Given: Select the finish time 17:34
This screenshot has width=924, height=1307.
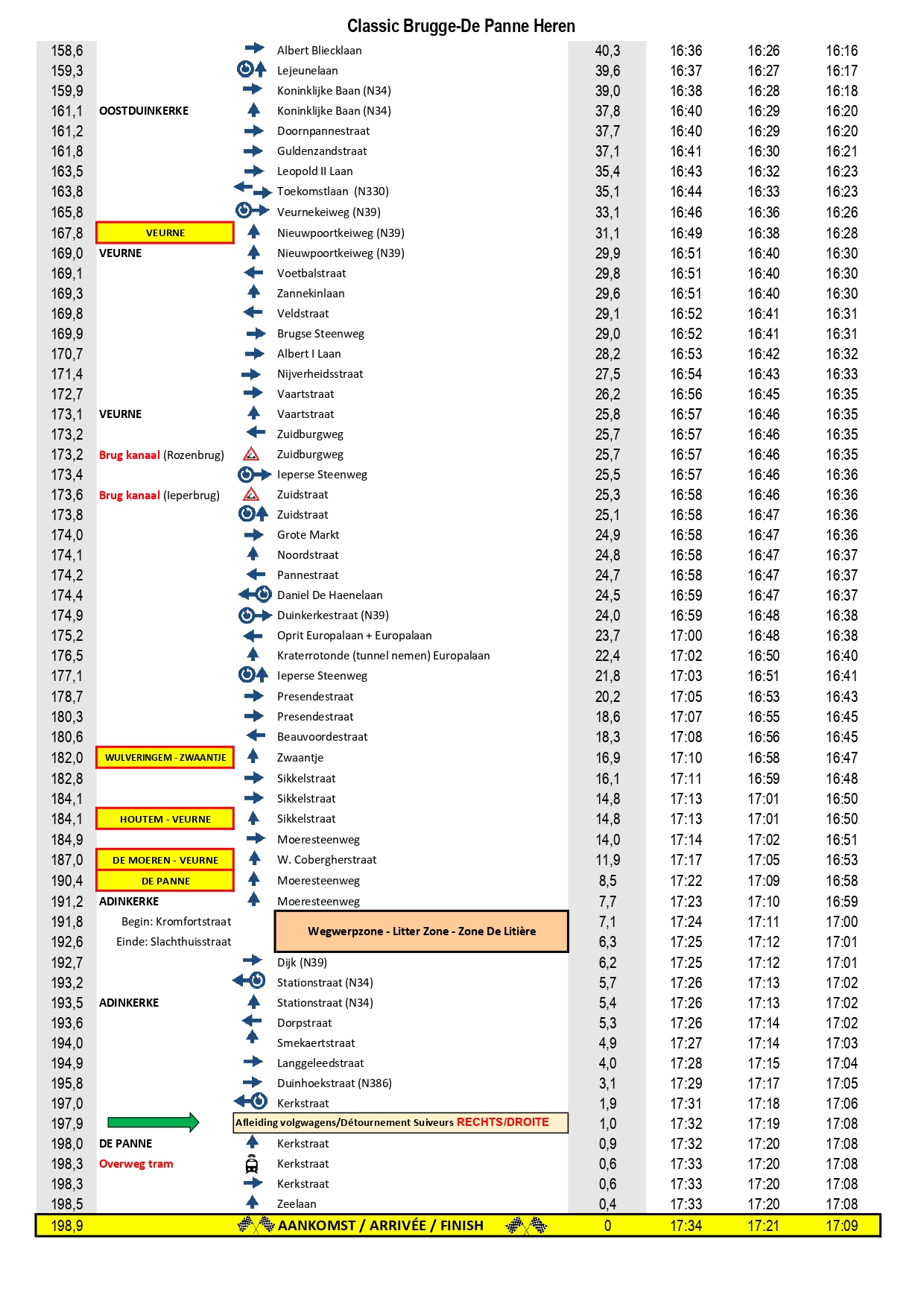Looking at the screenshot, I should tap(686, 1226).
